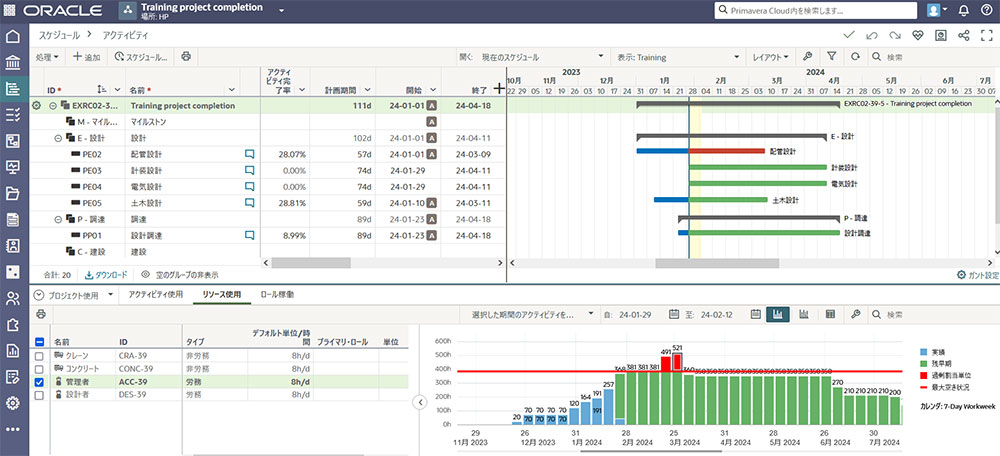Open the folder icon in left sidebar
1000x456 pixels.
point(13,193)
